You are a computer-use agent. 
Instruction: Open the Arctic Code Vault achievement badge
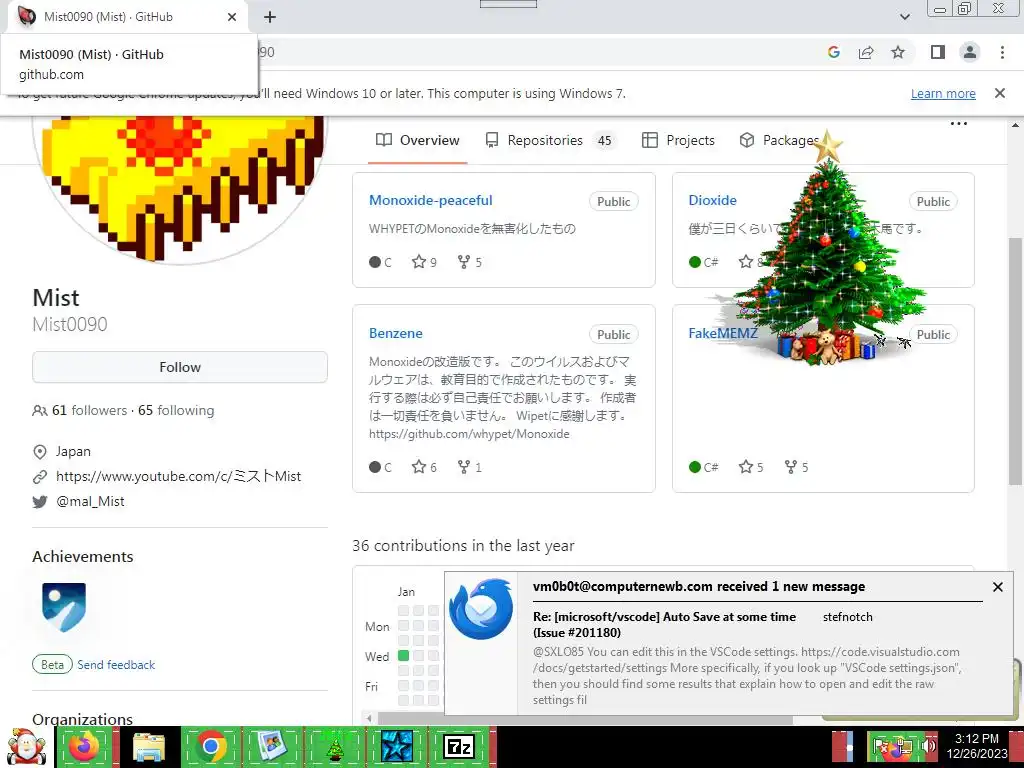click(x=64, y=607)
